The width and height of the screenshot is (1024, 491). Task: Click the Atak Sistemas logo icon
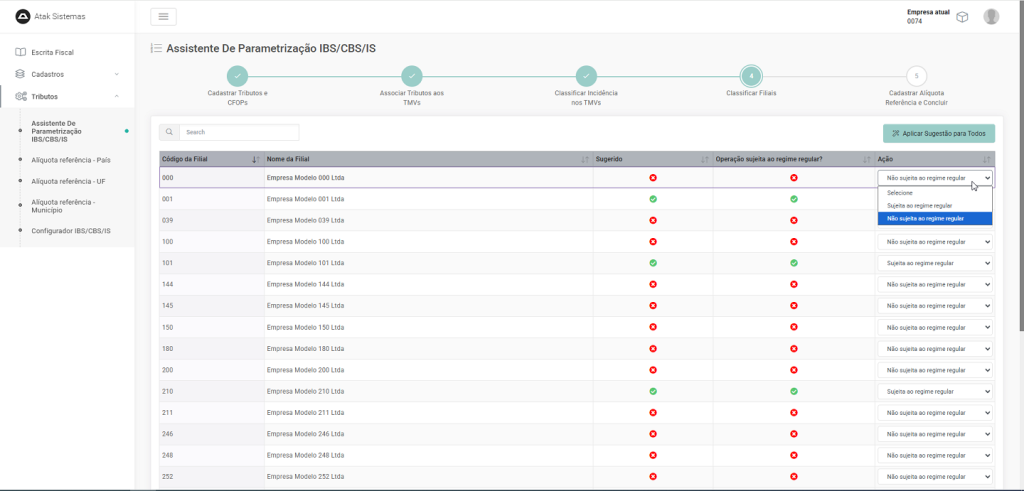[23, 16]
